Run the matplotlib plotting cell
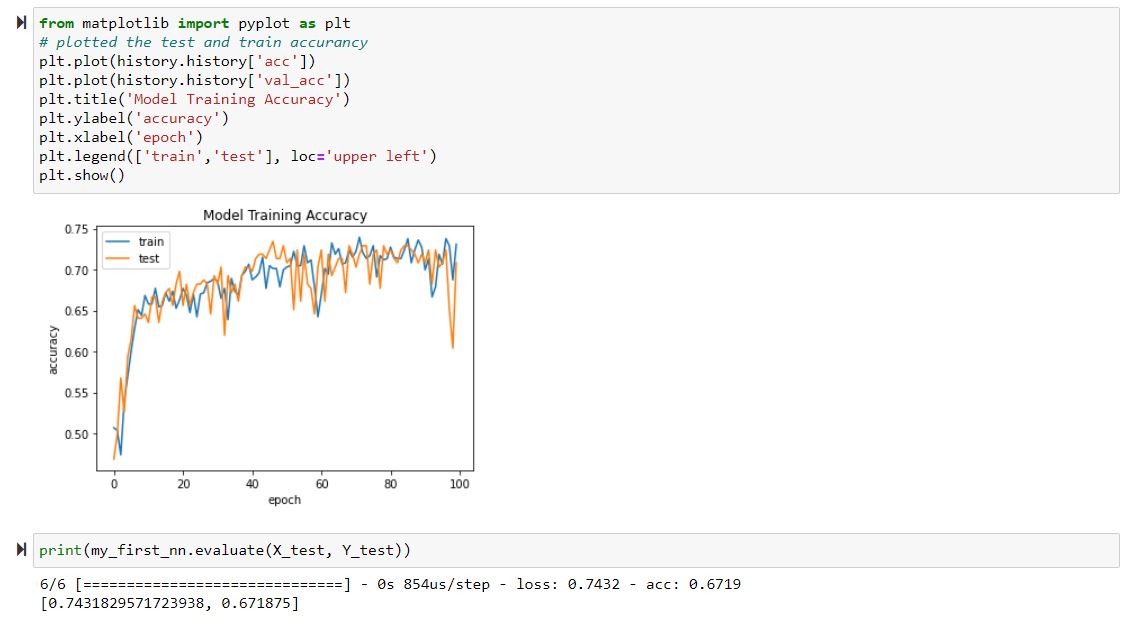The image size is (1135, 624). [x=22, y=23]
